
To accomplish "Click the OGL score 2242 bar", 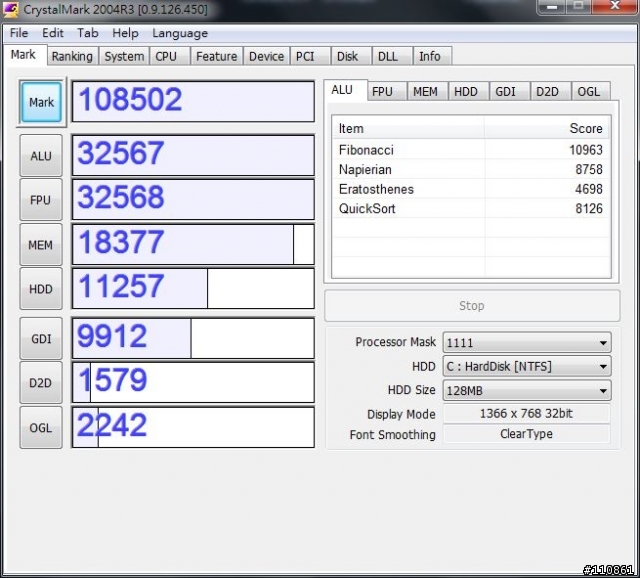I will click(x=193, y=427).
